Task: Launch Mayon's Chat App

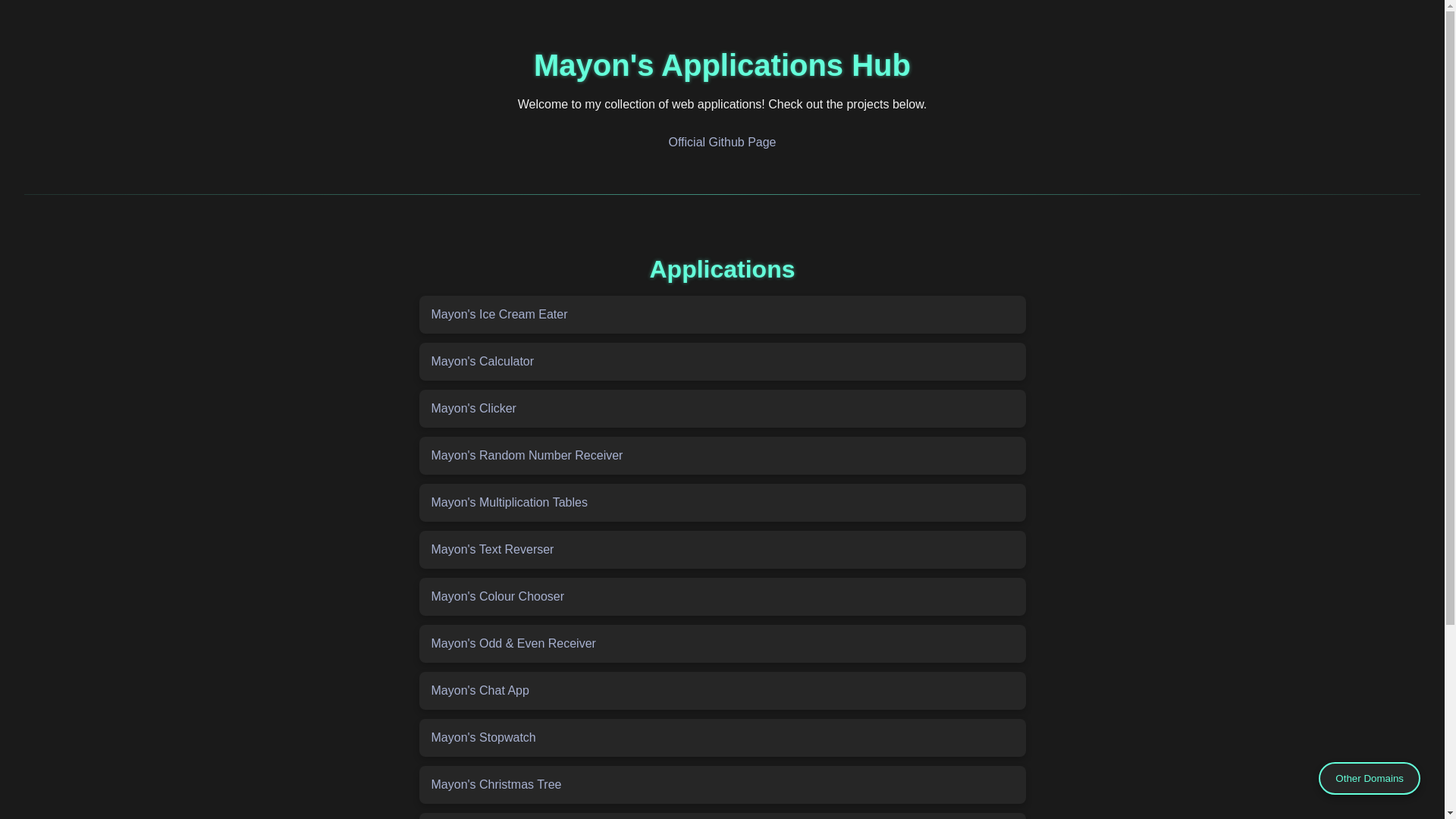Action: pos(722,691)
